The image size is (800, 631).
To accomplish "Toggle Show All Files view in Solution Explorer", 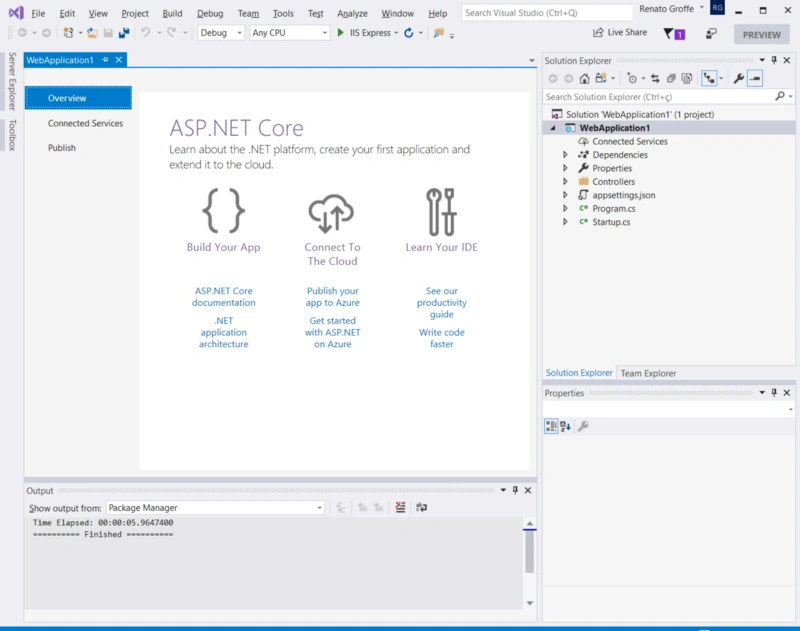I will point(687,79).
